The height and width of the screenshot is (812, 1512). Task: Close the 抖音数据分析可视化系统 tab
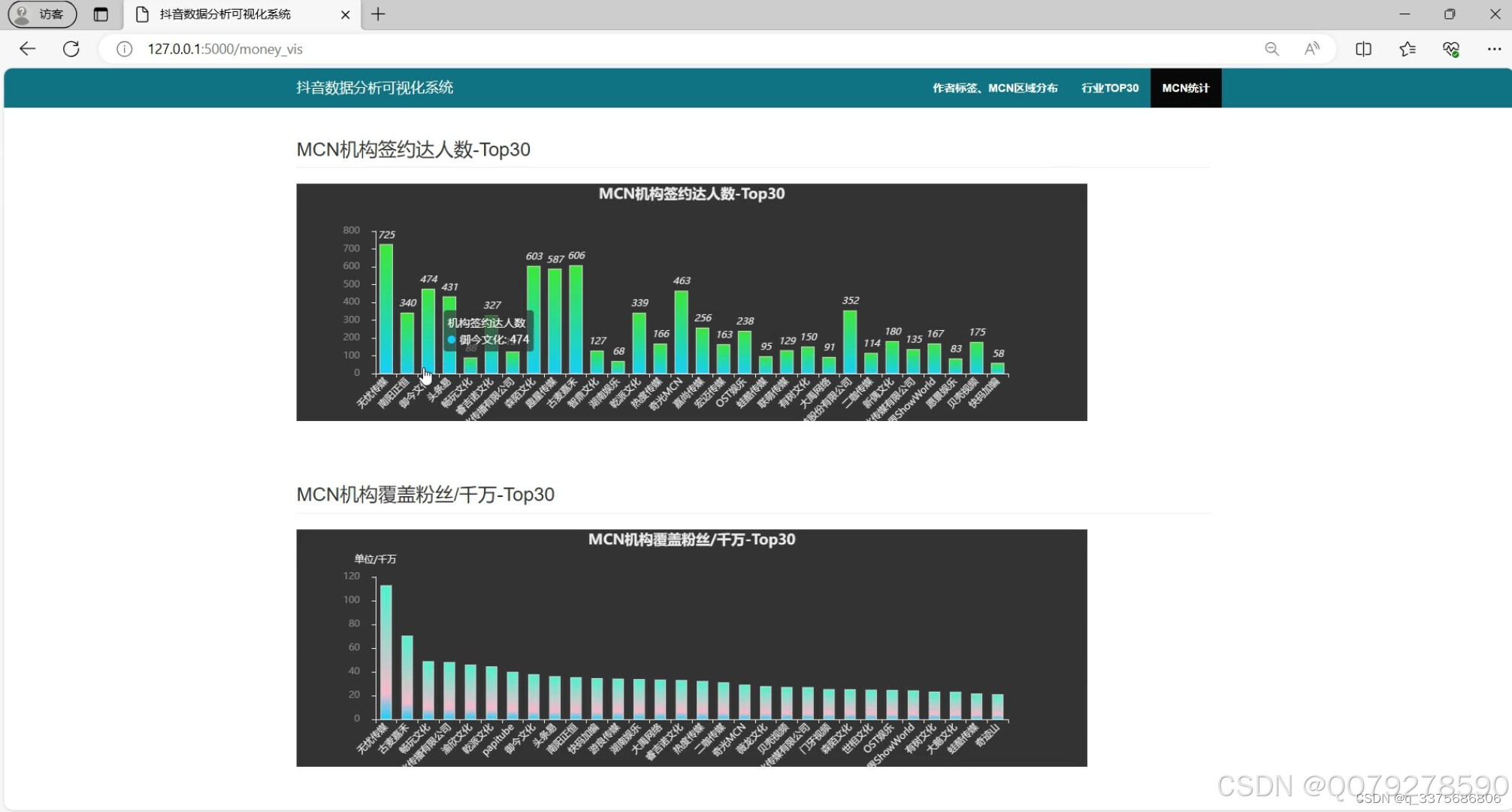(x=345, y=14)
